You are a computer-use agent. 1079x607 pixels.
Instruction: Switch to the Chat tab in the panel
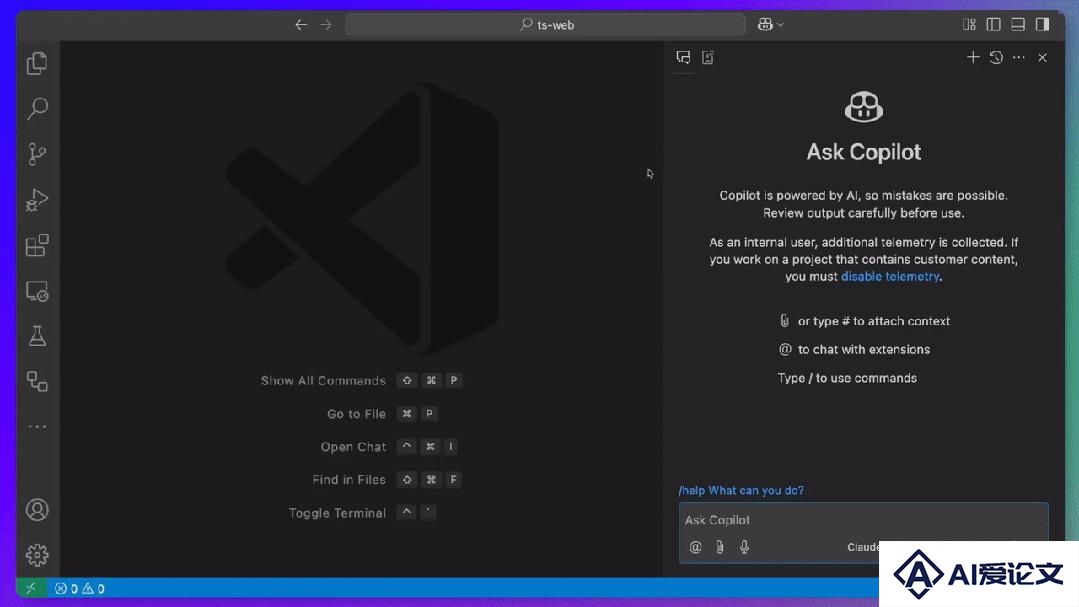[x=683, y=57]
